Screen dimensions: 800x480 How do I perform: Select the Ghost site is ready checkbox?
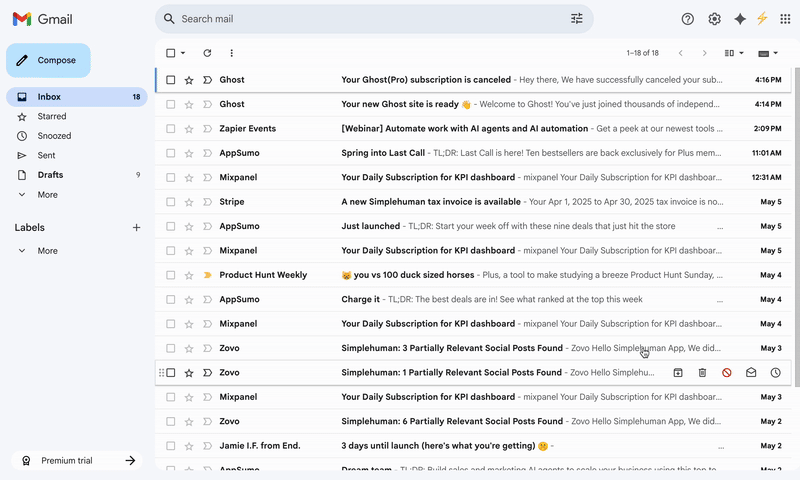(x=170, y=105)
